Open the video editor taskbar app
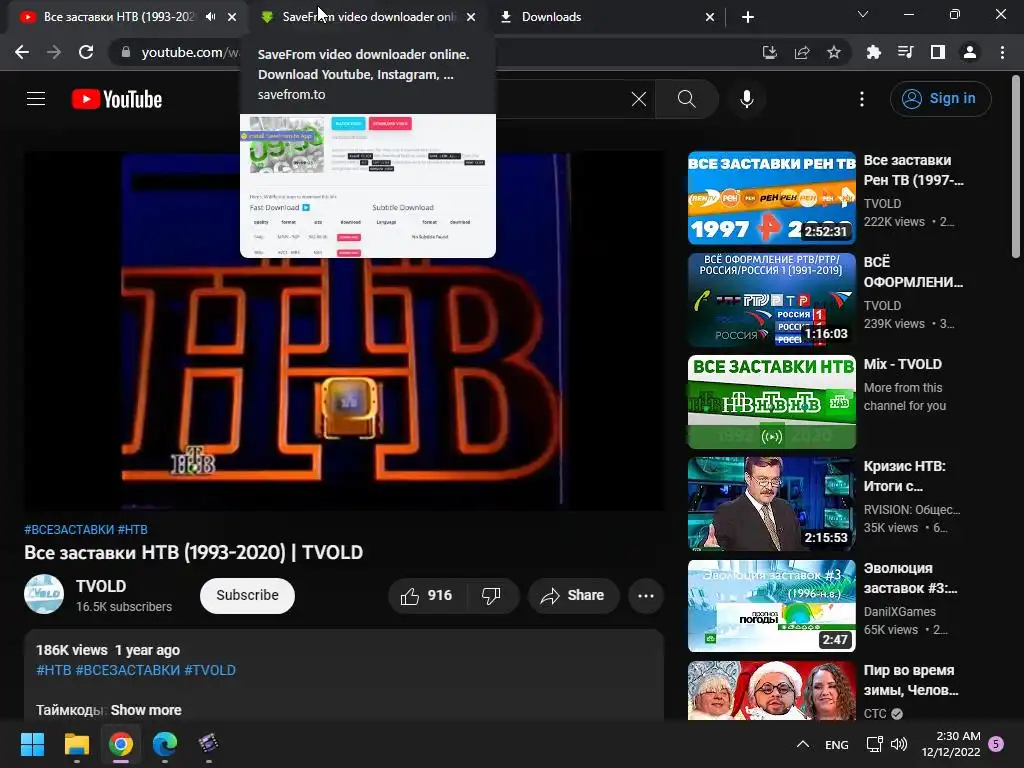Image resolution: width=1024 pixels, height=768 pixels. (x=208, y=743)
